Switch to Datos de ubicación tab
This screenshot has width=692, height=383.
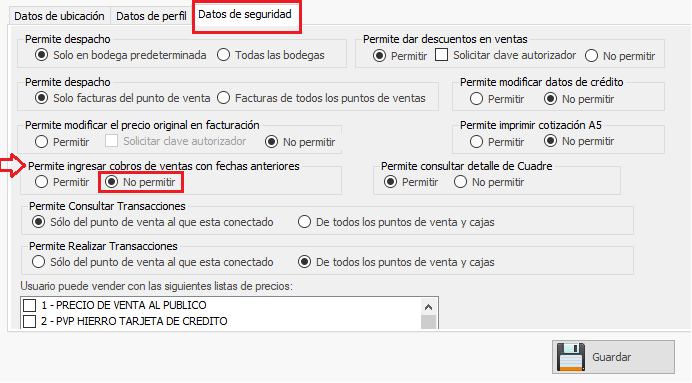coord(59,16)
